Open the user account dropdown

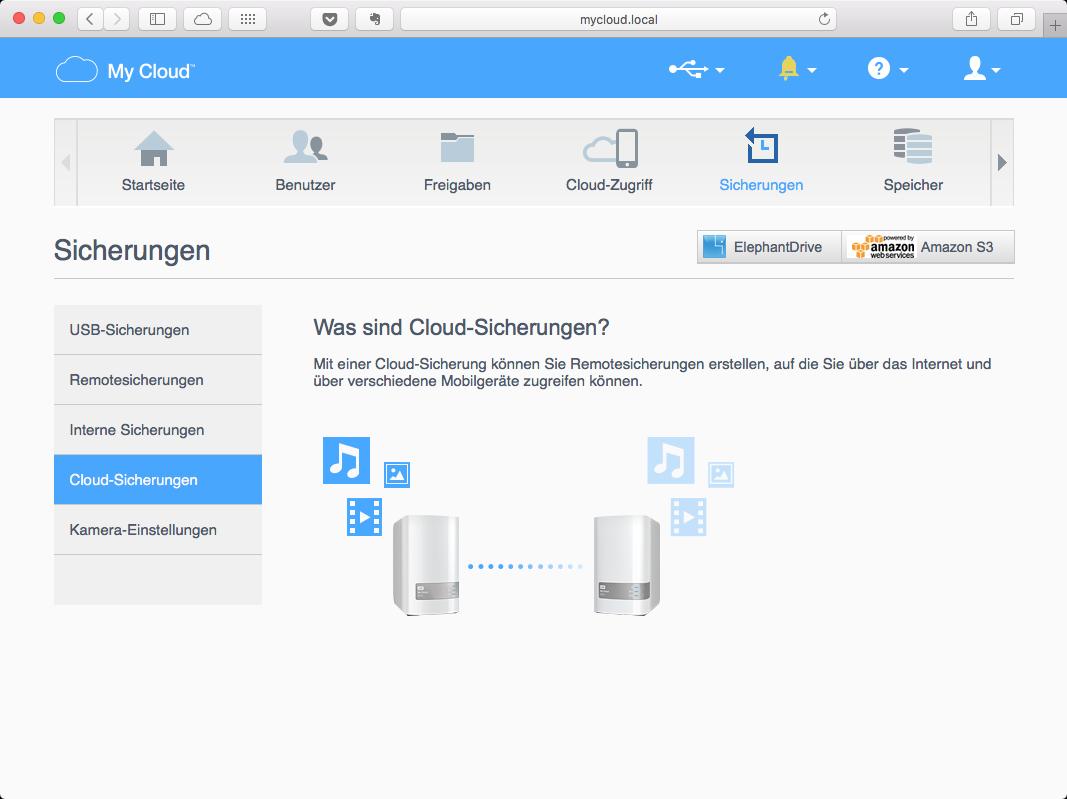point(981,69)
